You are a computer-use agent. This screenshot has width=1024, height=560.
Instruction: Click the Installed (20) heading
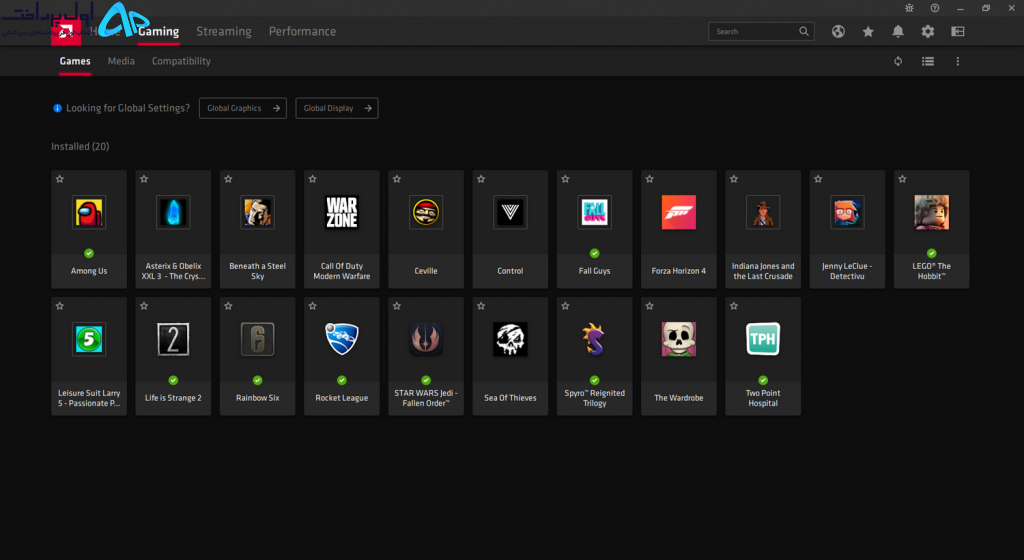point(80,146)
